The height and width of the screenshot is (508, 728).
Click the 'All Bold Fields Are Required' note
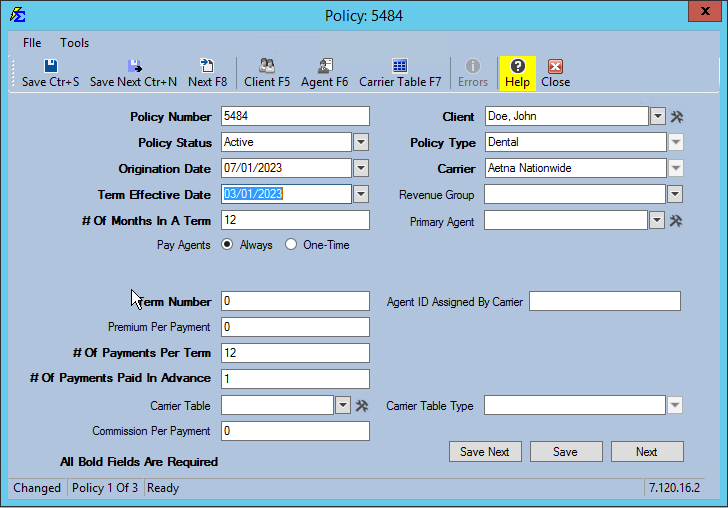139,462
